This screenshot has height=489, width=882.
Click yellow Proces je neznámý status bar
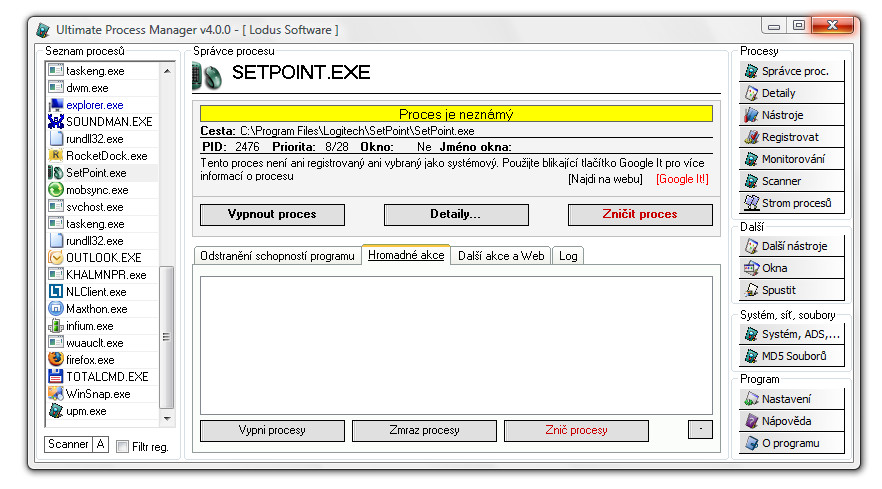(x=456, y=114)
